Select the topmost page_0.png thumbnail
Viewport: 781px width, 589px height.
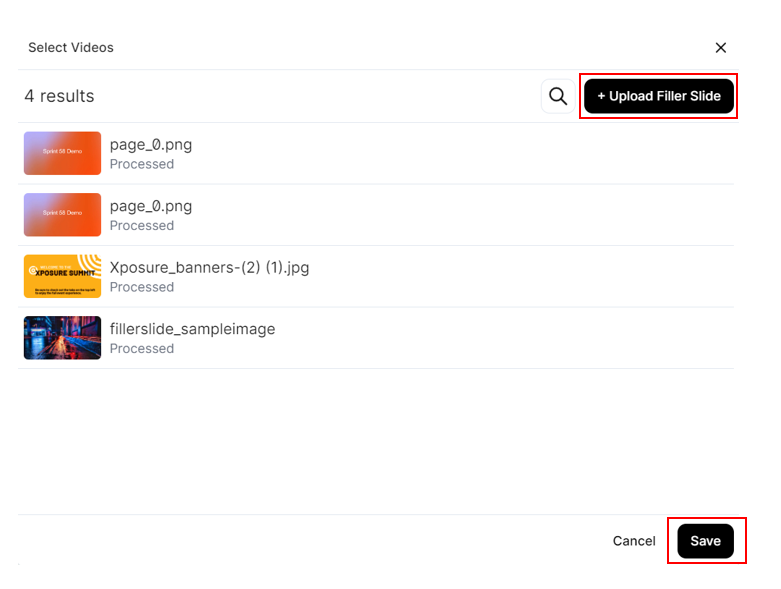coord(62,153)
